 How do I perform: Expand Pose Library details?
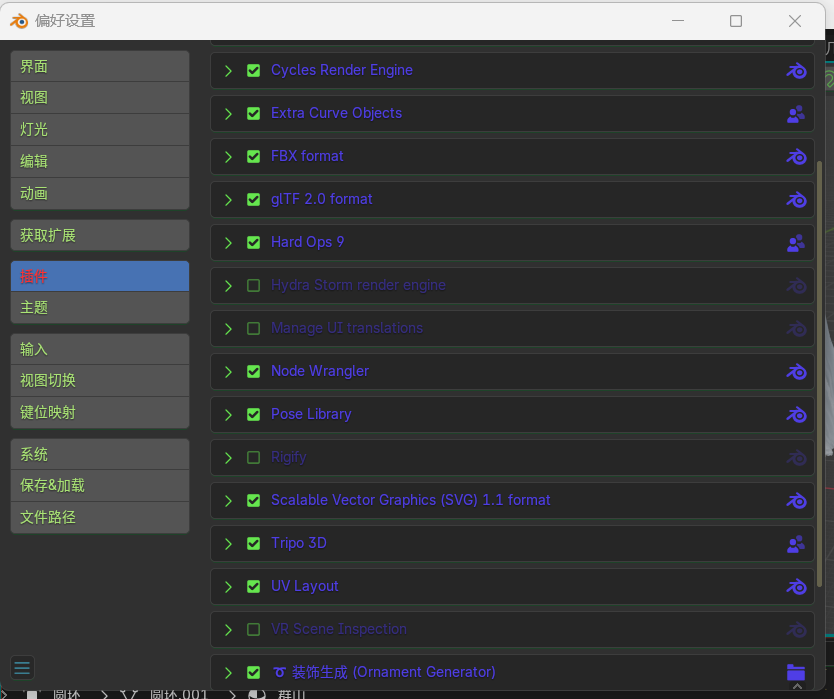228,415
